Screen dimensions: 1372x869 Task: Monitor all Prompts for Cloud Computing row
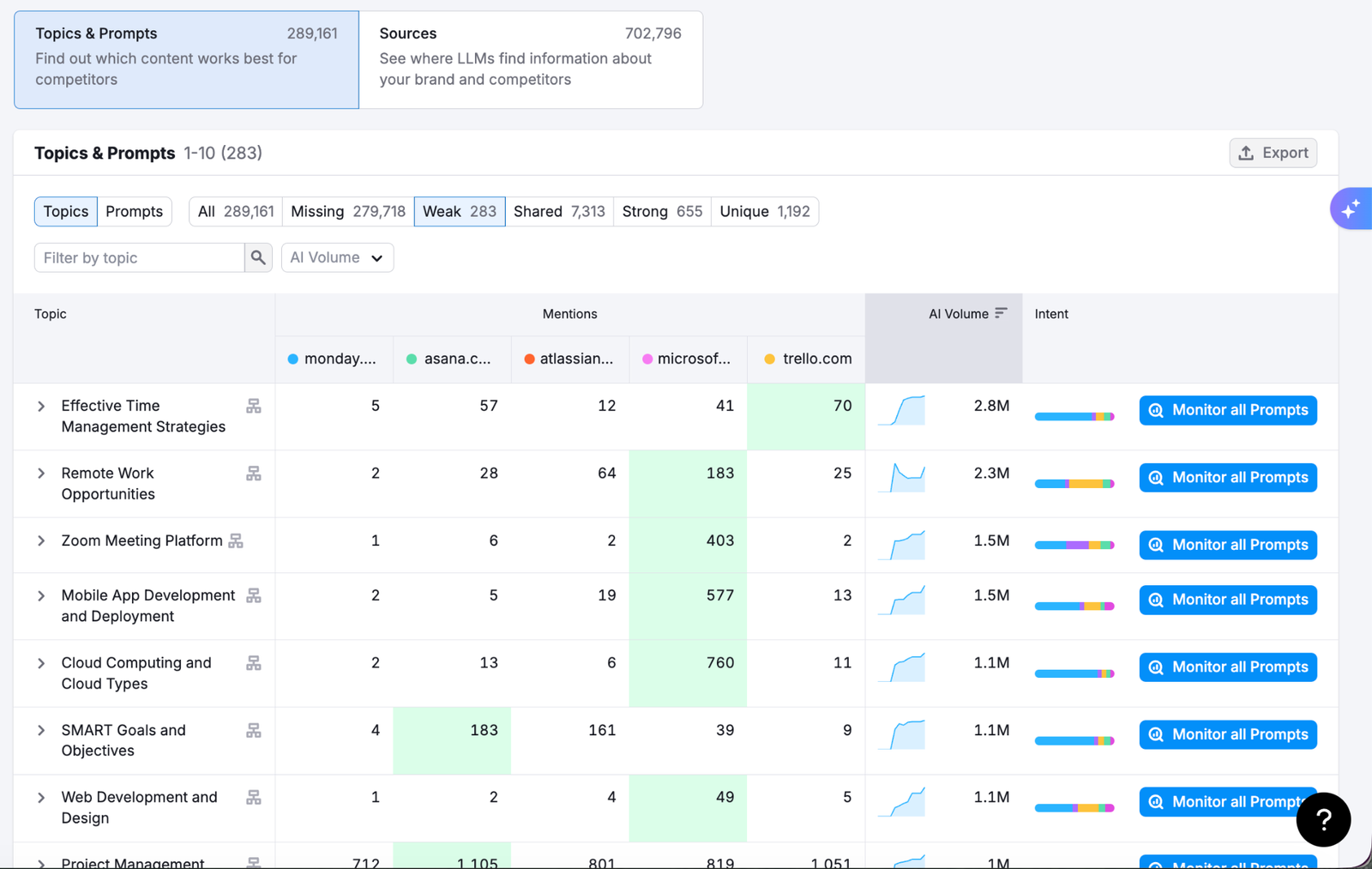click(1228, 667)
